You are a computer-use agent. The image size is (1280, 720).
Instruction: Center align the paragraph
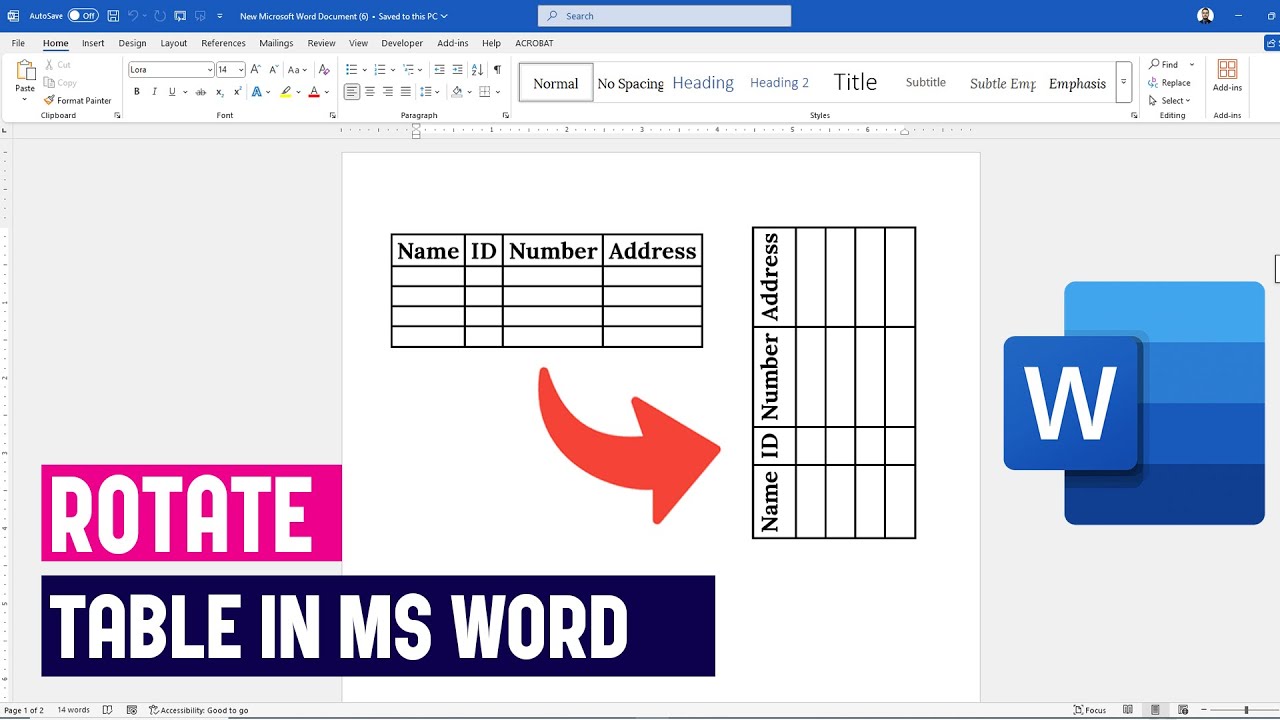point(370,92)
